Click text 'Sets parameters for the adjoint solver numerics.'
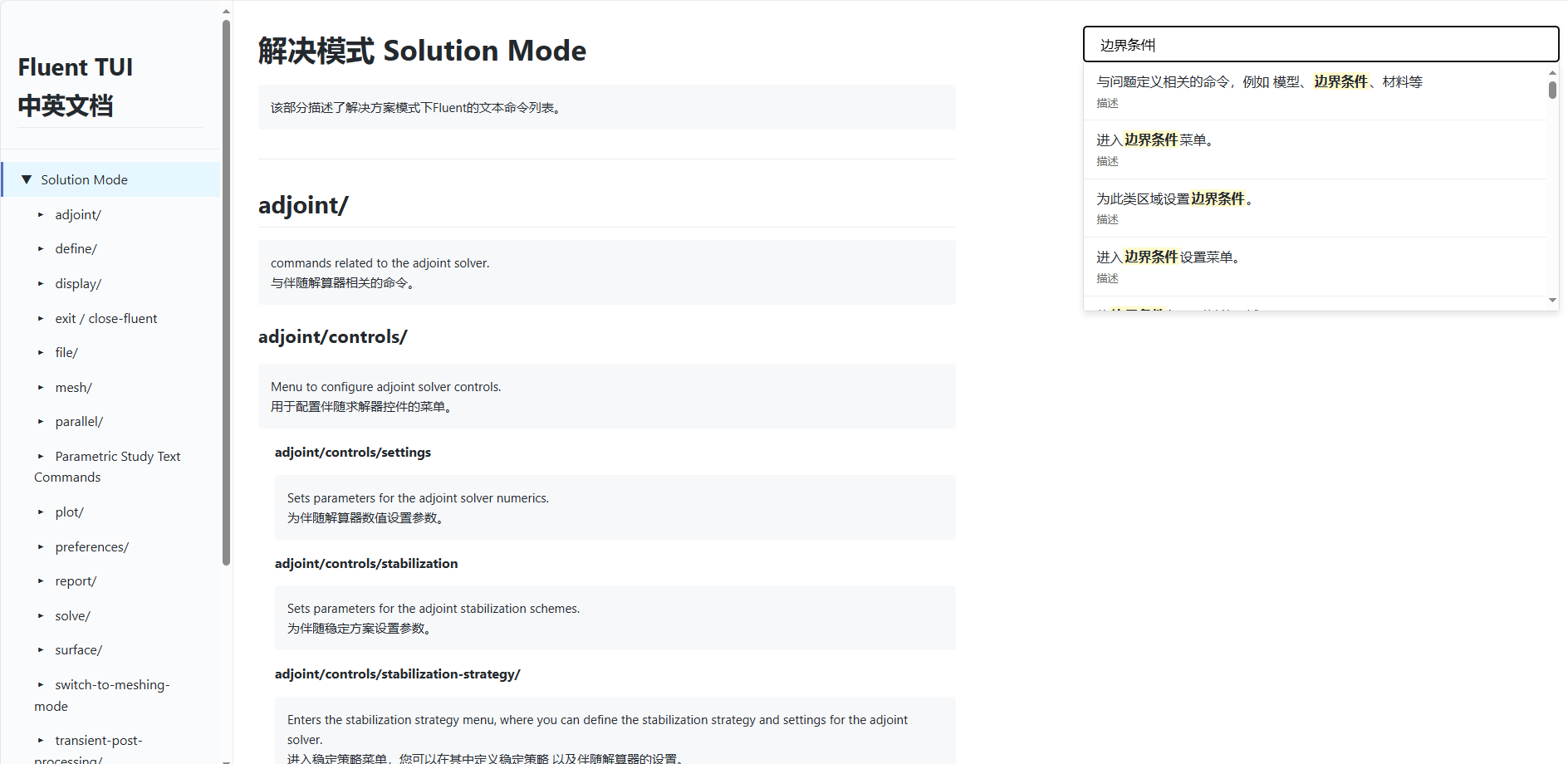Viewport: 1568px width, 764px height. 418,498
